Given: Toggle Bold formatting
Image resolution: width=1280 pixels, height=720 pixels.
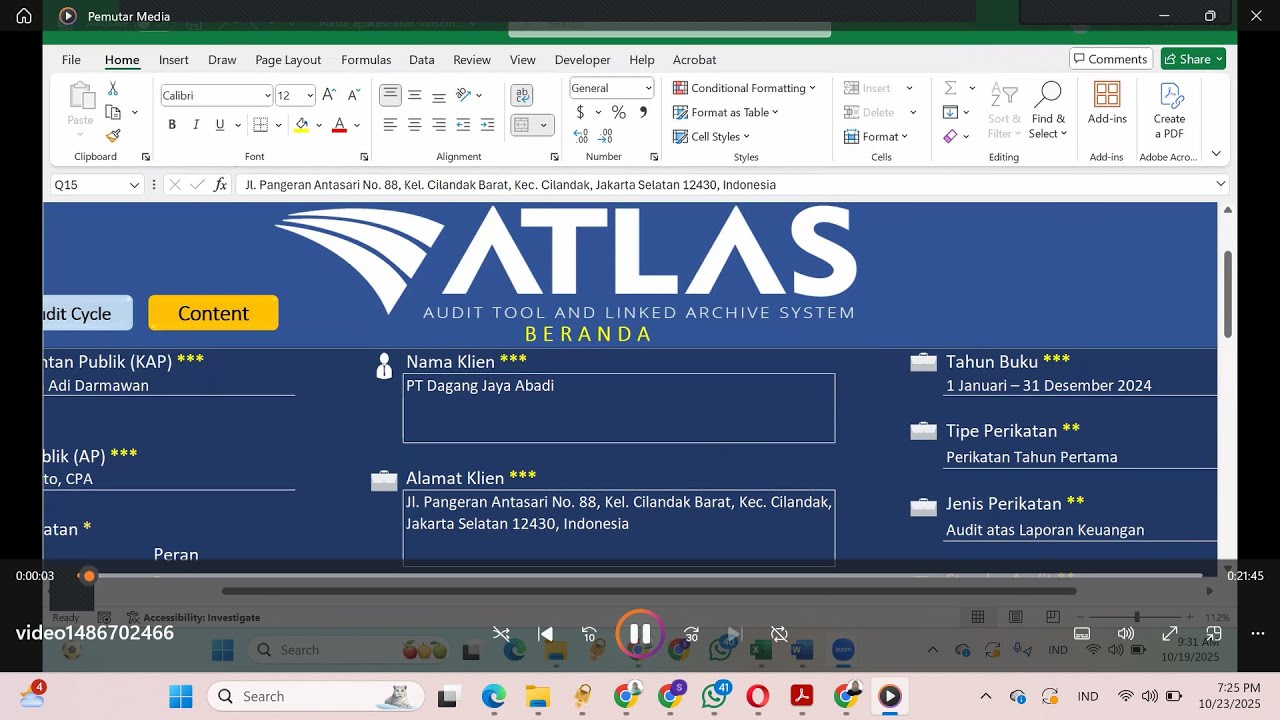Looking at the screenshot, I should tap(172, 125).
